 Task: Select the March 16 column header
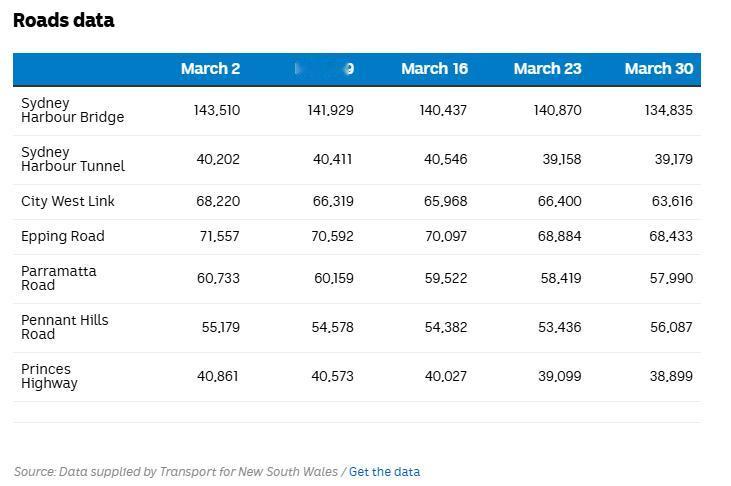(x=434, y=69)
